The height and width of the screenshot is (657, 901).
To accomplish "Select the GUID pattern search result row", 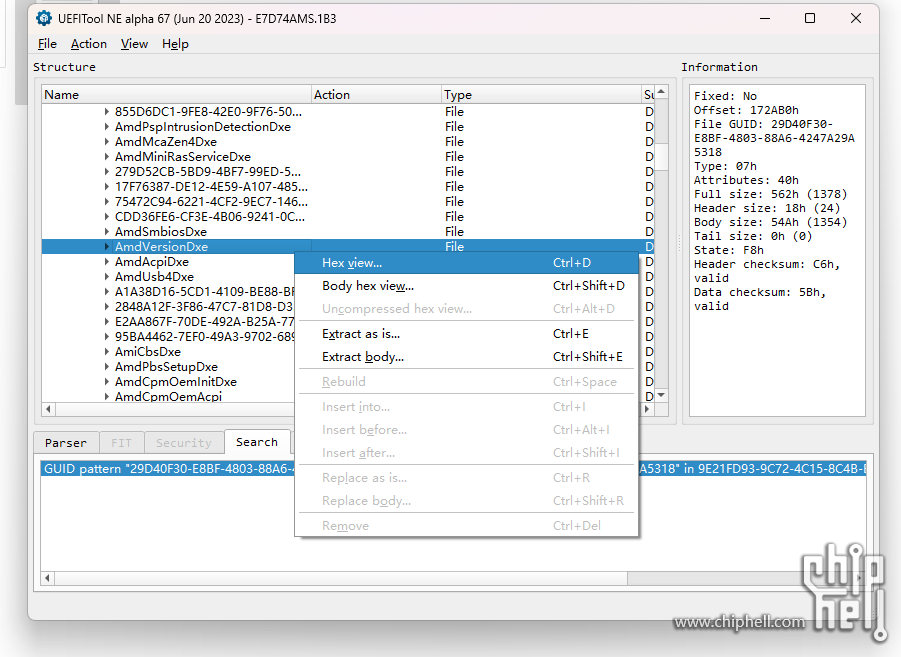I will (453, 468).
